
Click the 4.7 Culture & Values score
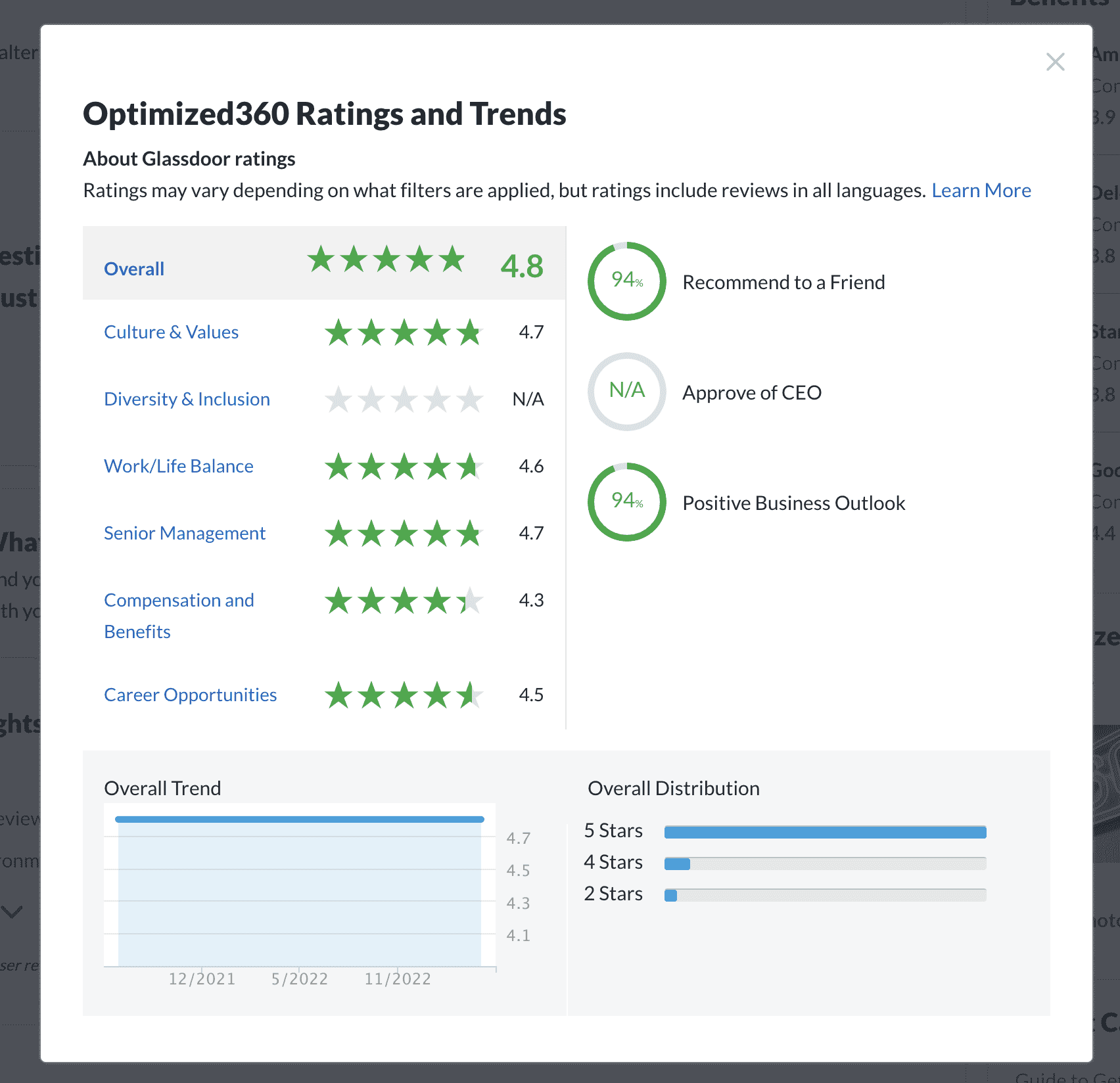coord(531,332)
